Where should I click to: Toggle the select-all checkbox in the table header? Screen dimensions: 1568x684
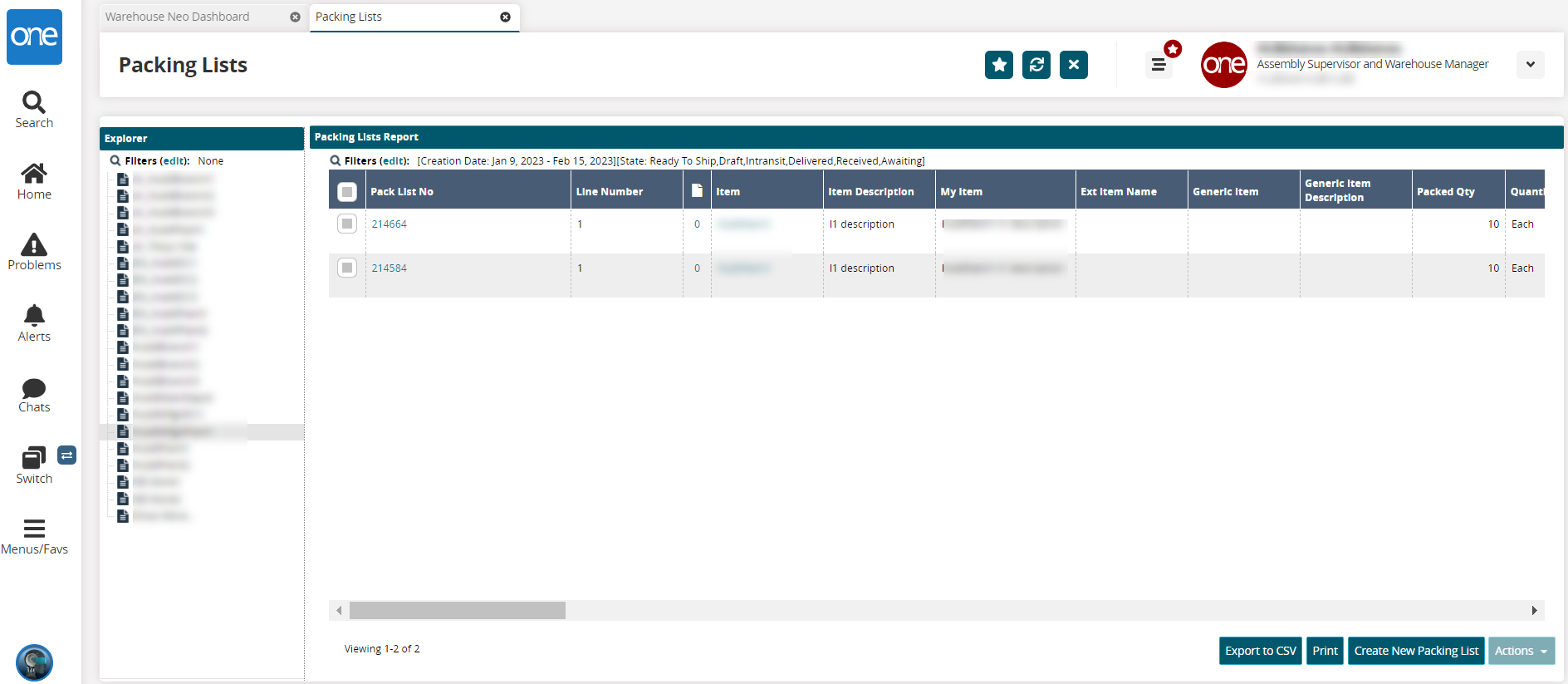pyautogui.click(x=347, y=192)
